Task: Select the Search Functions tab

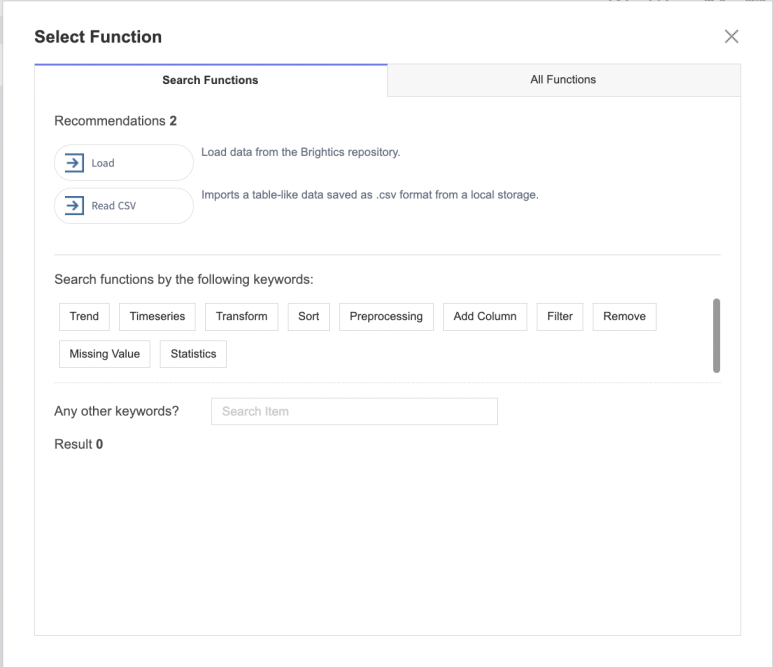Action: pos(210,80)
